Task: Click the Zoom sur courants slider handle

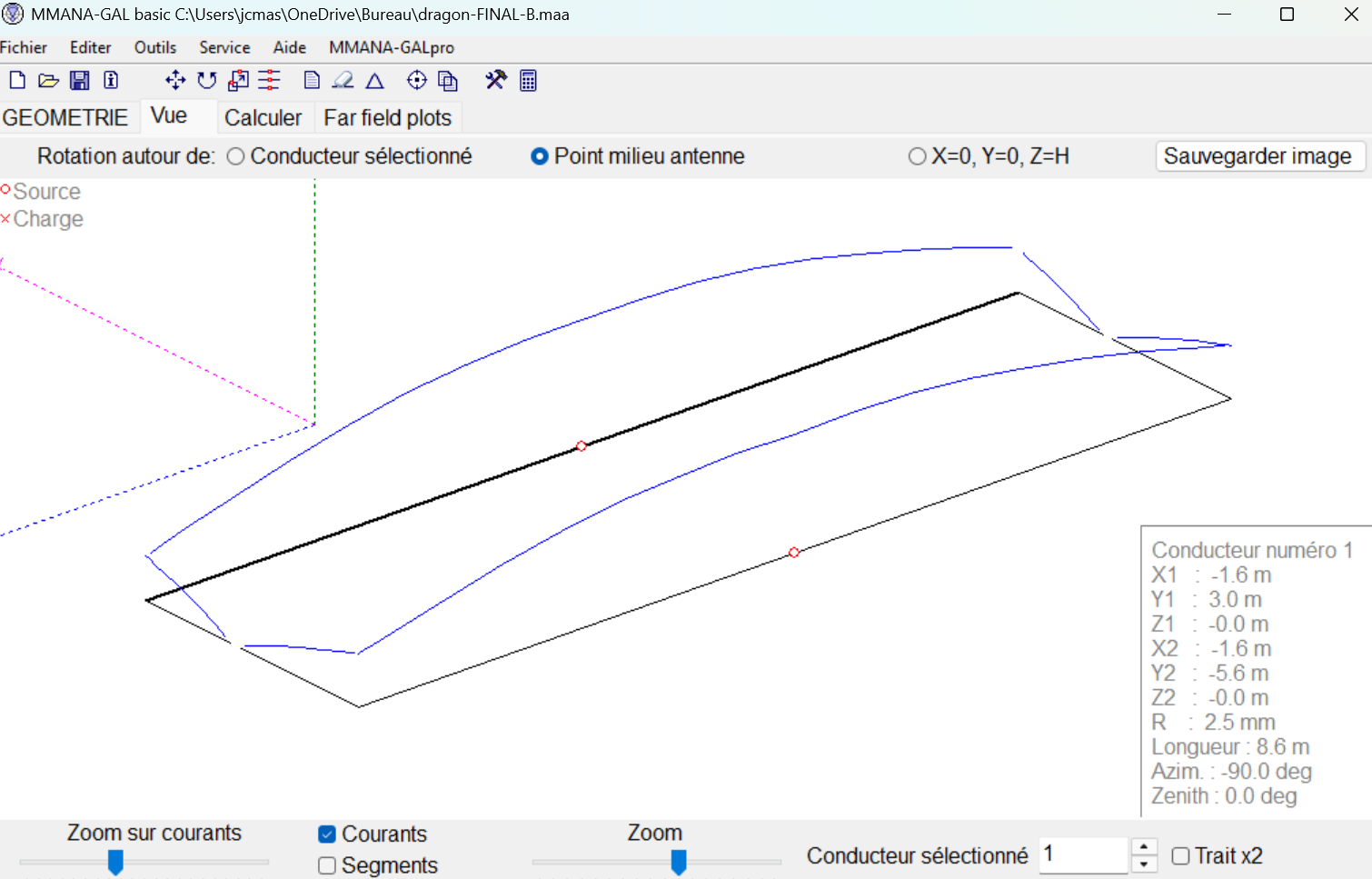Action: tap(115, 862)
